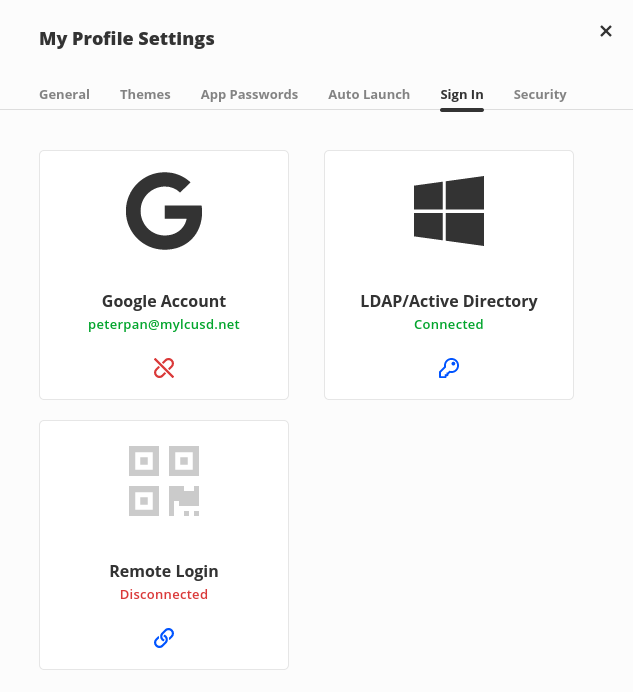Click the peterpan@mylcusd.net email address
Viewport: 633px width, 692px height.
(x=164, y=324)
